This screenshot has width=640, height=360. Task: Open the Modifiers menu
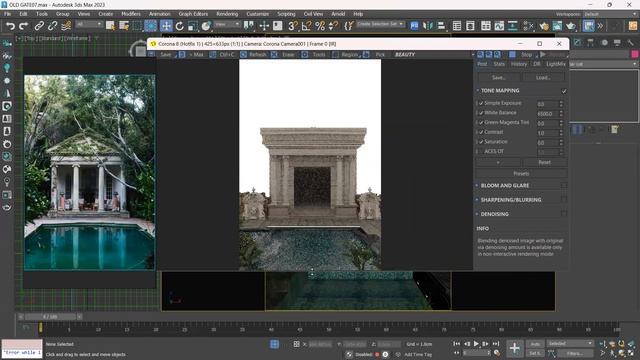click(x=131, y=14)
